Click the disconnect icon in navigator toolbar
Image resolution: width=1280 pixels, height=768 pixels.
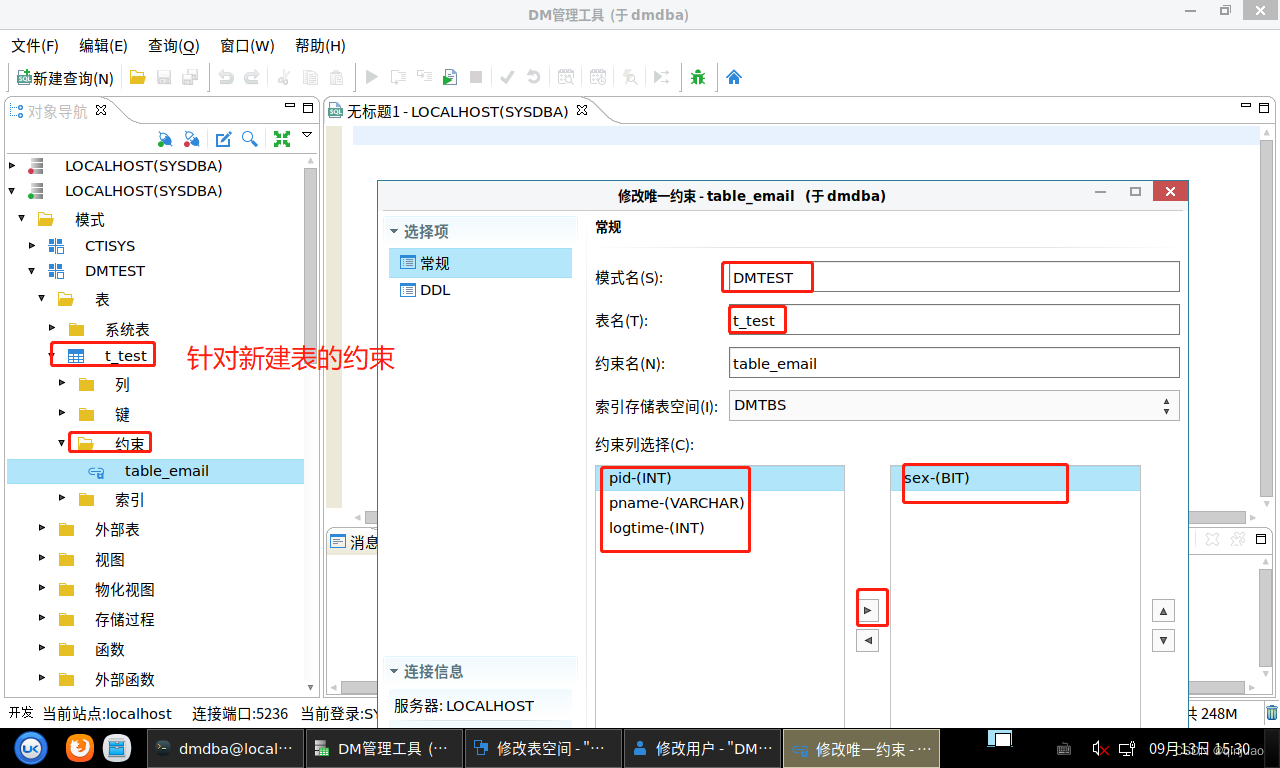[x=191, y=139]
